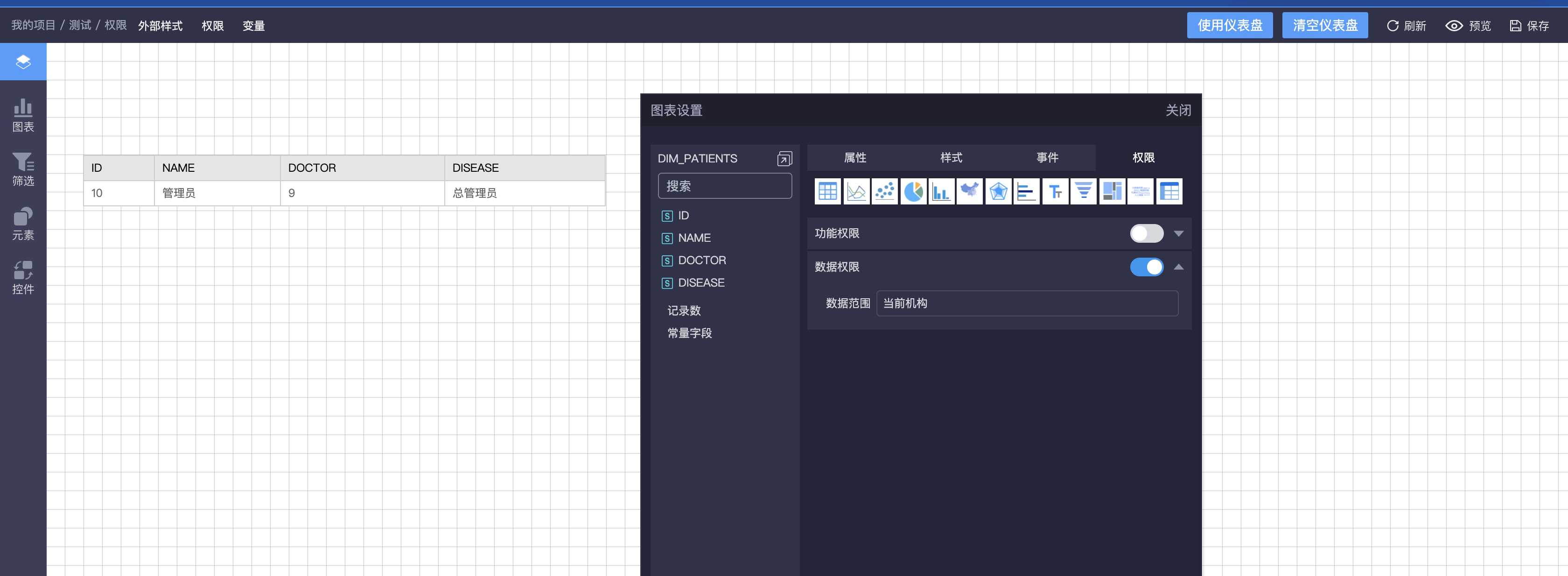This screenshot has width=1568, height=576.
Task: Open the 外部样式 top menu
Action: pos(160,26)
